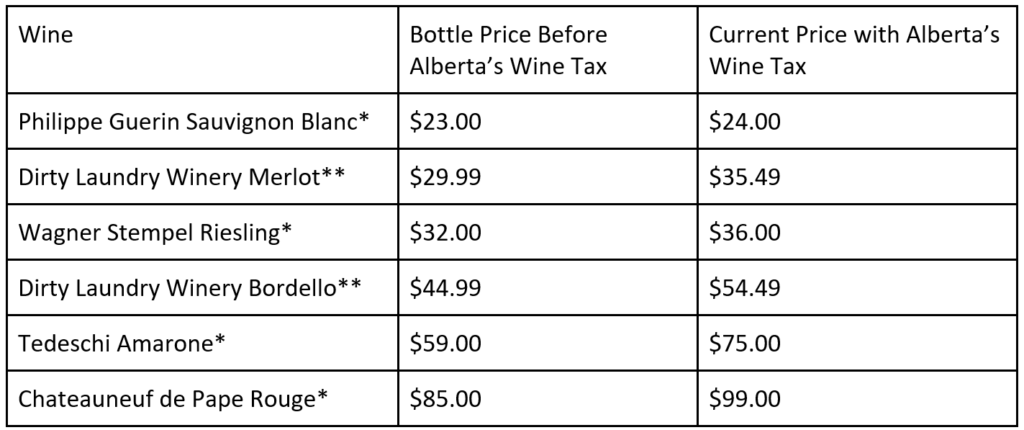Select the $35.49 price cell
Viewport: 1024px width, 430px height.
[744, 177]
